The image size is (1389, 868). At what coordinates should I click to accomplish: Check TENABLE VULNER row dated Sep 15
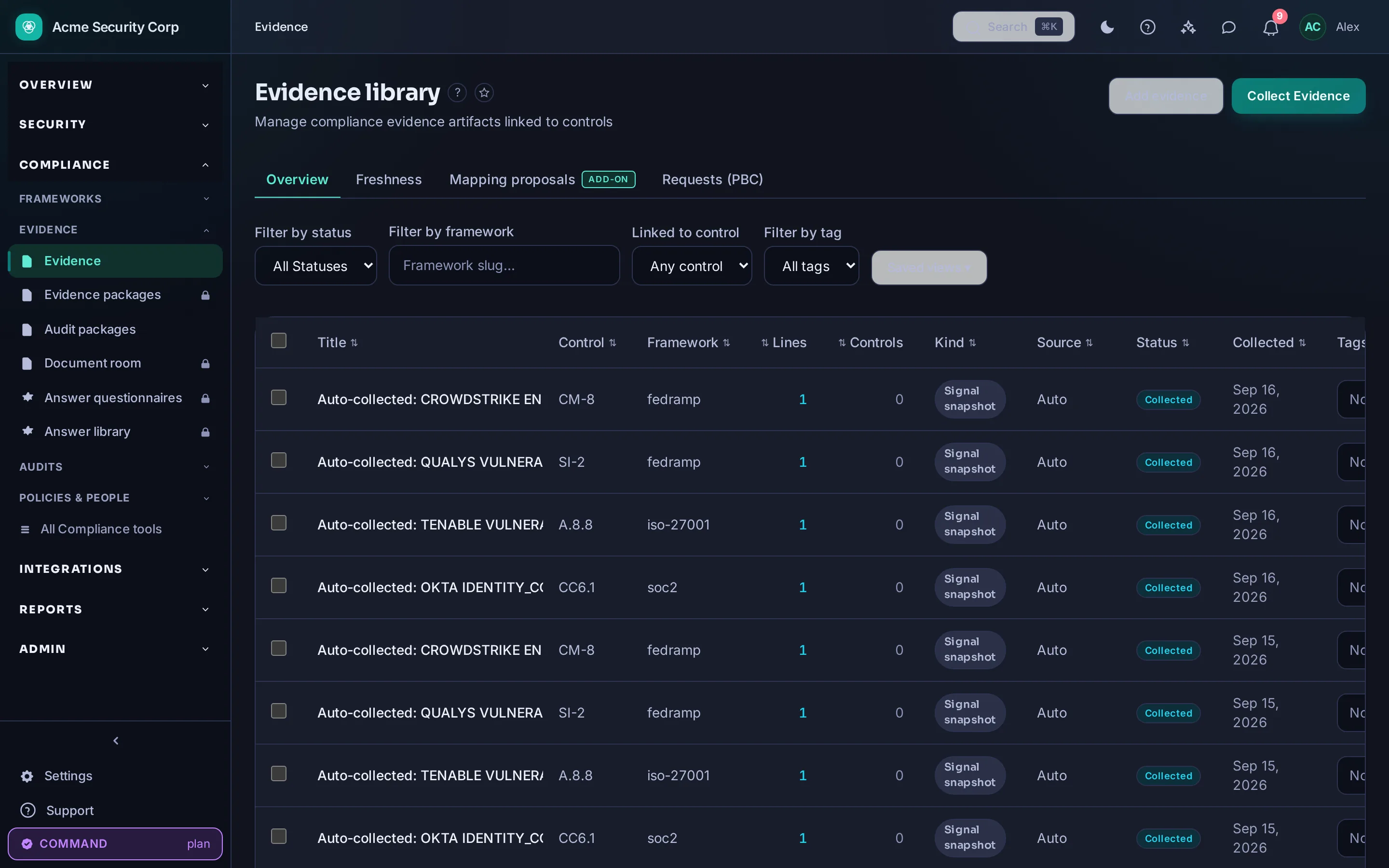(x=278, y=773)
